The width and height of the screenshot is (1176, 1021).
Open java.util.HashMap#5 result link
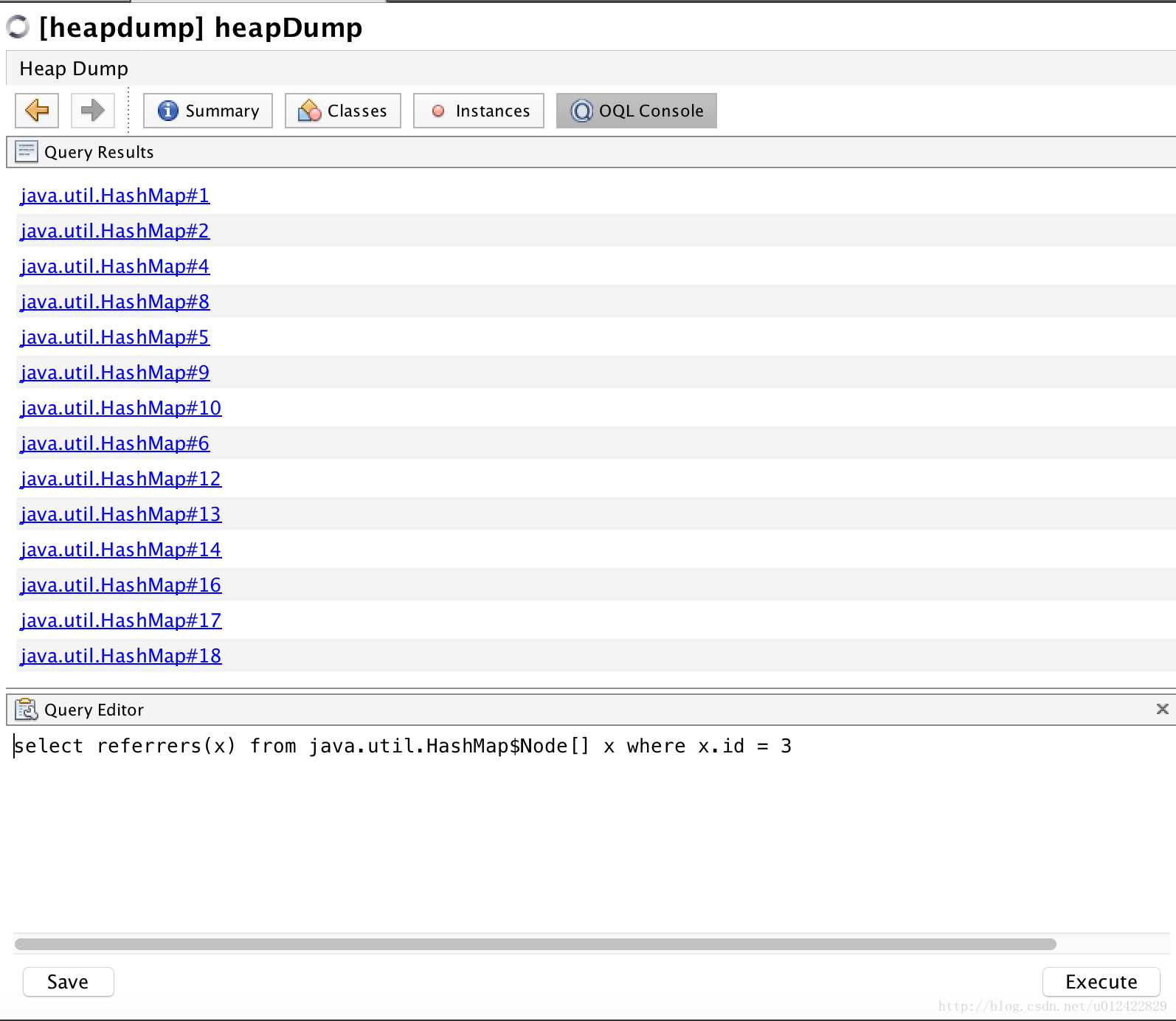pos(115,337)
